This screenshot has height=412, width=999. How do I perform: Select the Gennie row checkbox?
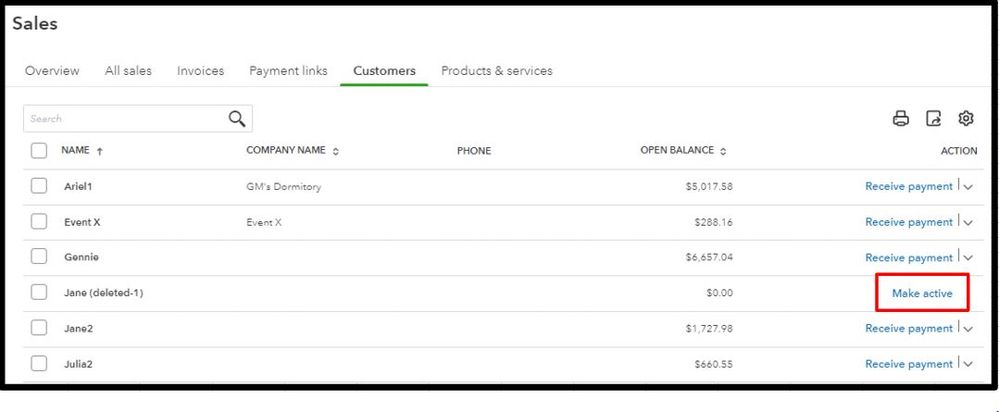[x=39, y=257]
